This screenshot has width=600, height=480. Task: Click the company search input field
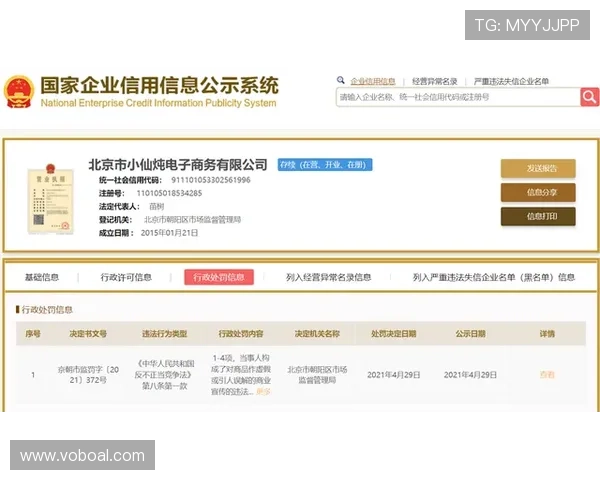tap(458, 97)
